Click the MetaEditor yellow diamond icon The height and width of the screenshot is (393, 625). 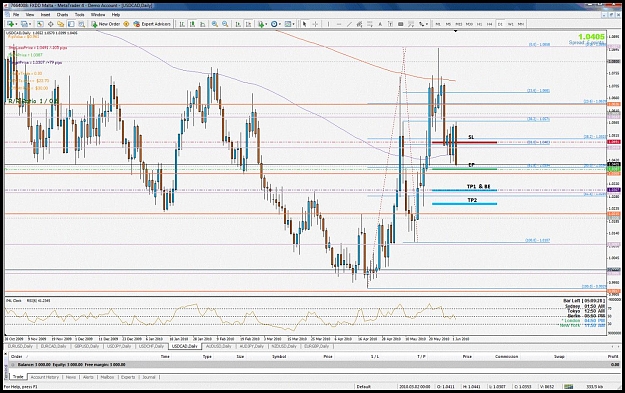pyautogui.click(x=126, y=24)
